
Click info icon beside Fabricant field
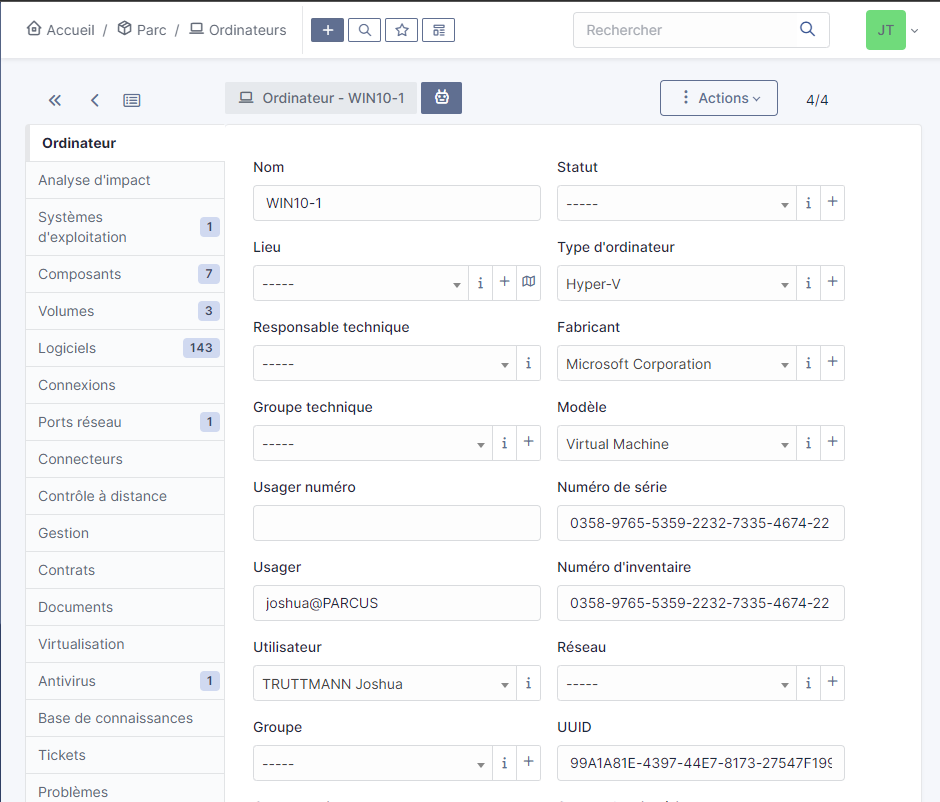(x=809, y=364)
